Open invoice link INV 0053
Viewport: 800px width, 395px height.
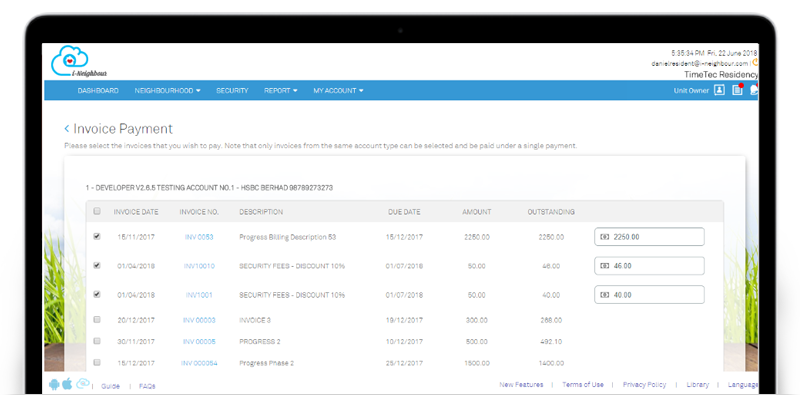coord(199,237)
